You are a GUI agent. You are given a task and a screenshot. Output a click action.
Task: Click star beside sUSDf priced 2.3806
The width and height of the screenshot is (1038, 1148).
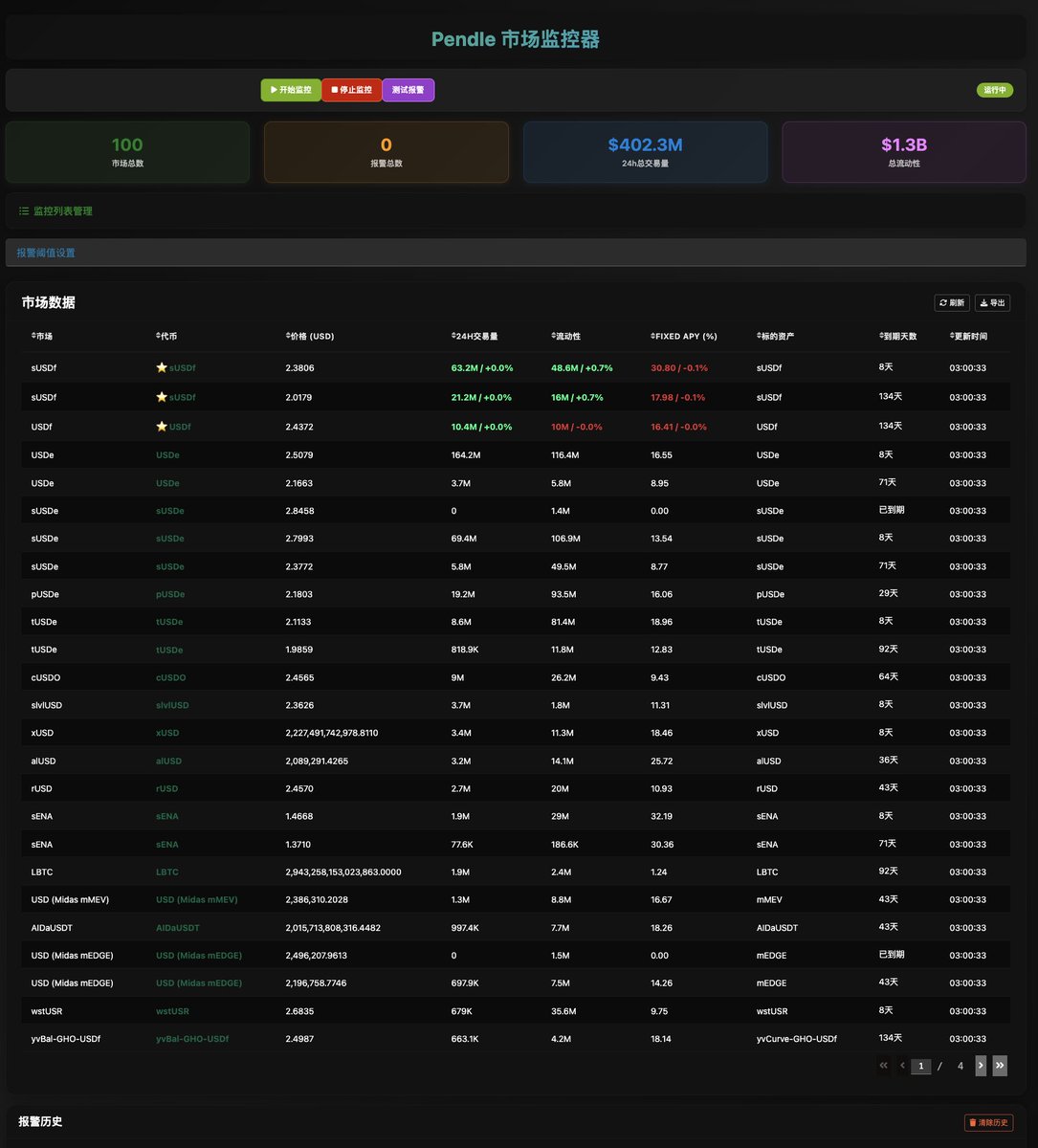pyautogui.click(x=162, y=368)
